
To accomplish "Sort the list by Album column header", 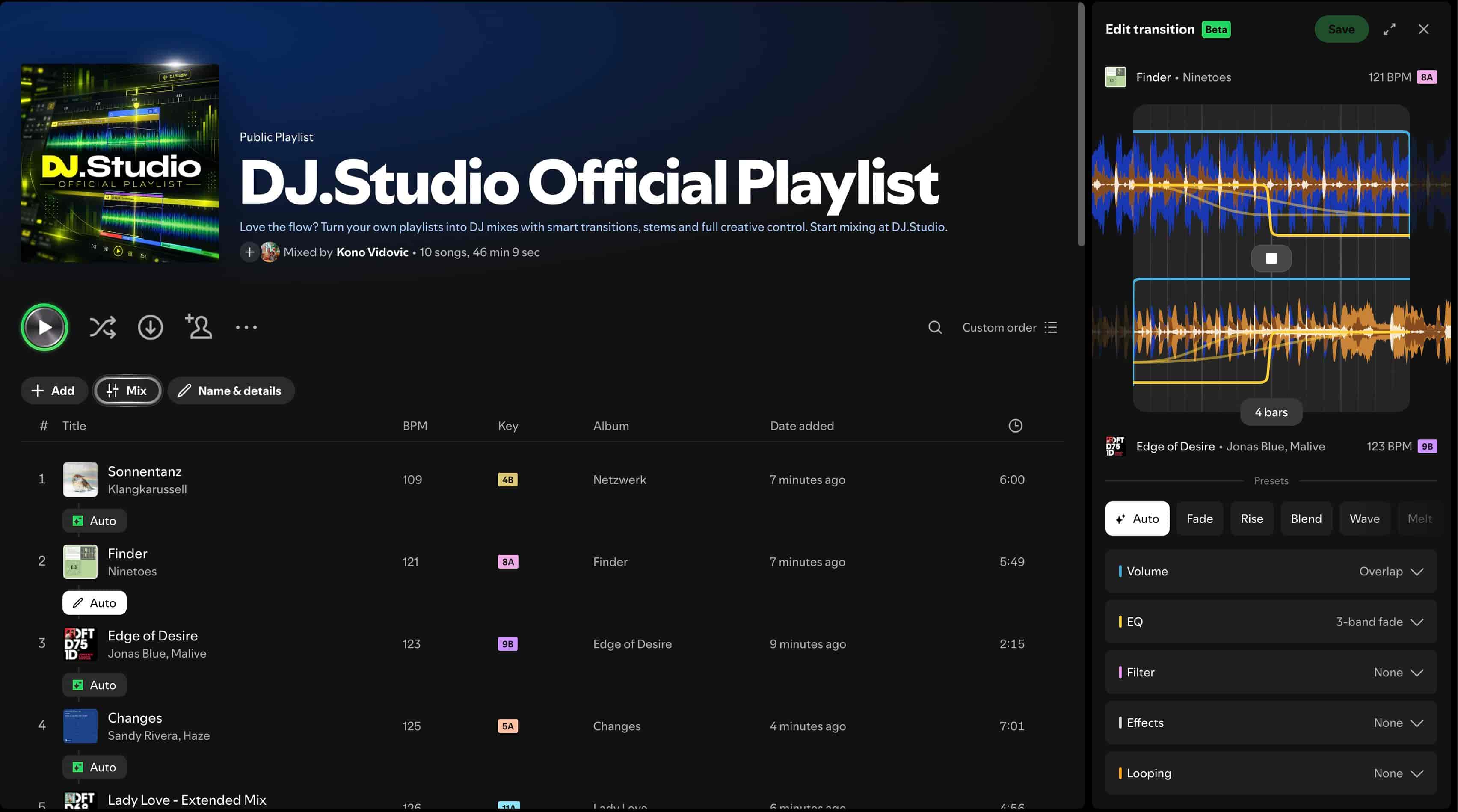I will tap(610, 426).
